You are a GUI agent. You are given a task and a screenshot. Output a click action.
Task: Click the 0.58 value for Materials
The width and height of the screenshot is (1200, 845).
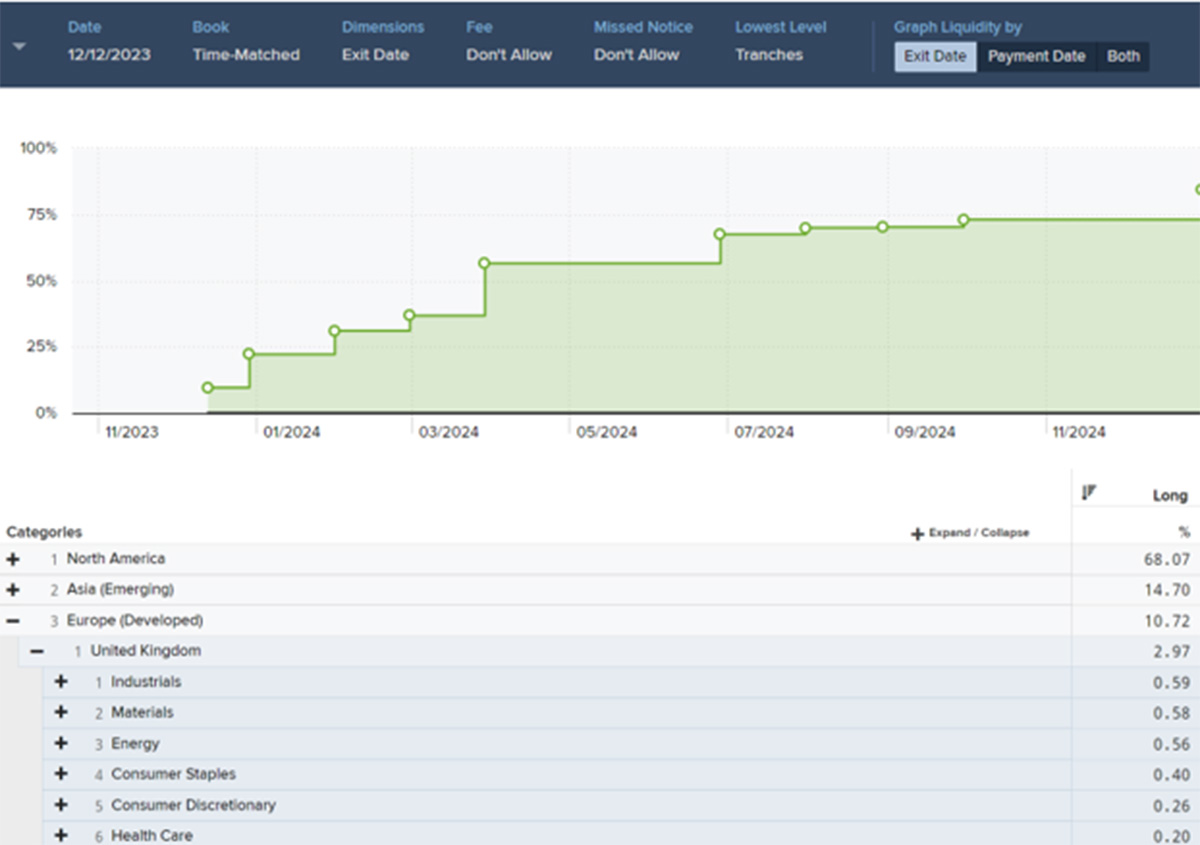(x=1171, y=714)
